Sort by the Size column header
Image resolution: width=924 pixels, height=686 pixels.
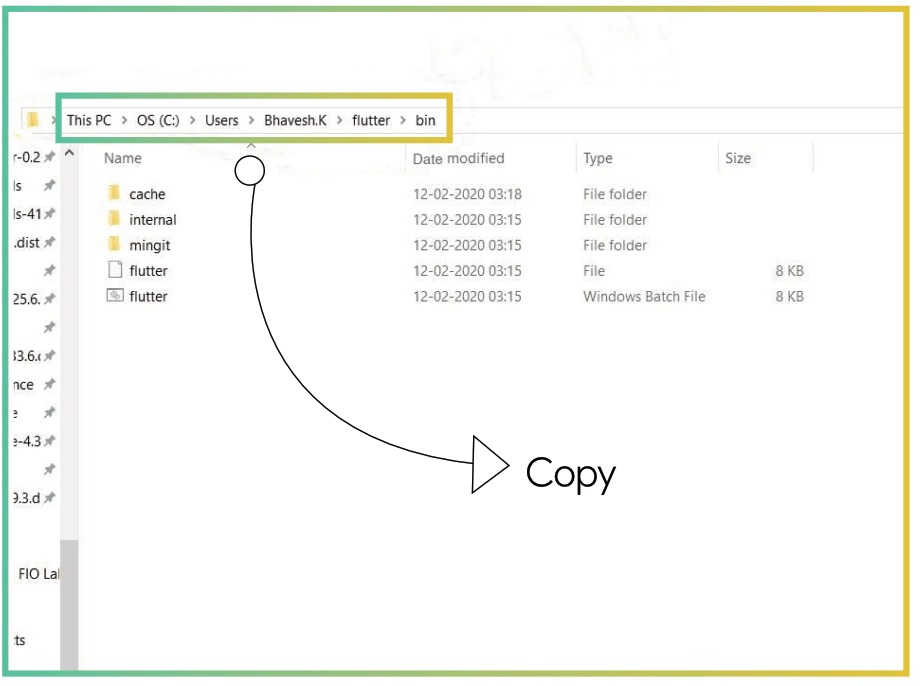[738, 158]
